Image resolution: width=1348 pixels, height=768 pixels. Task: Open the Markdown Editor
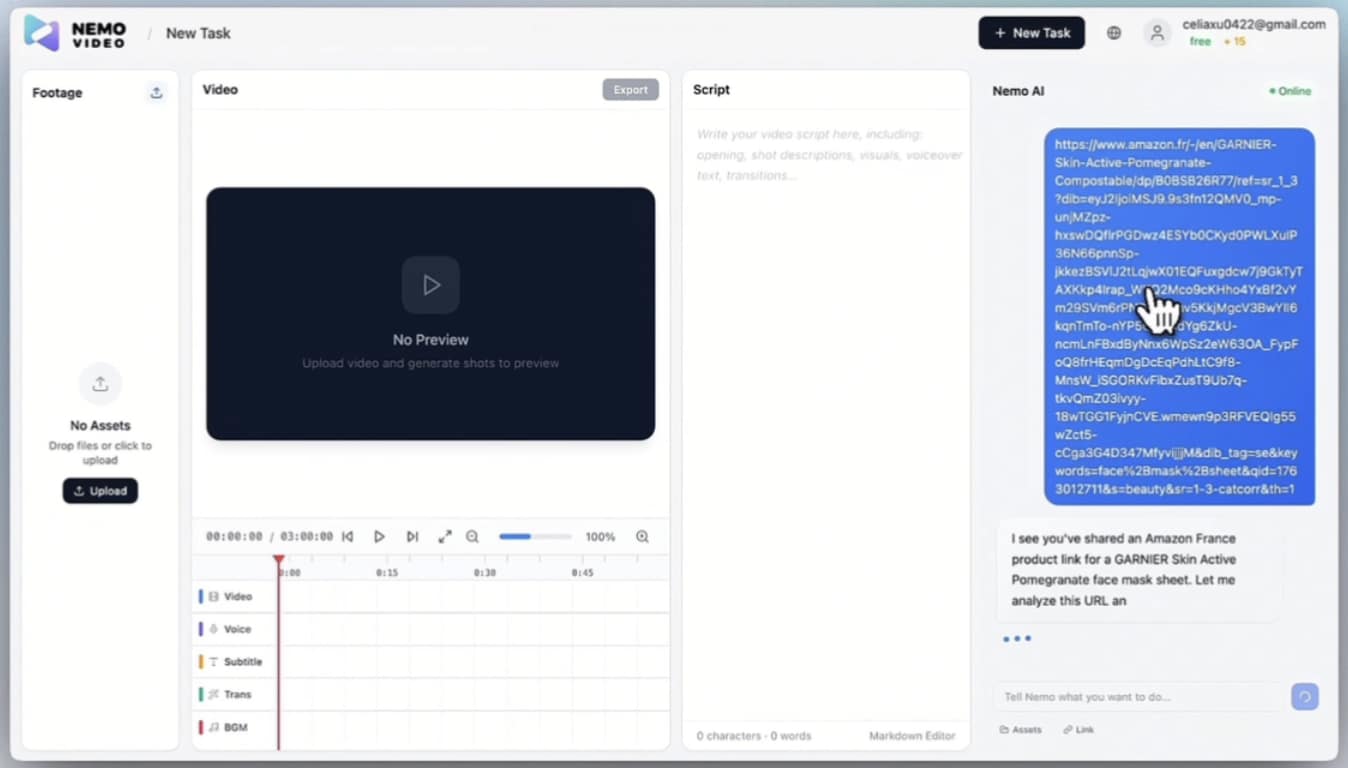(x=911, y=735)
